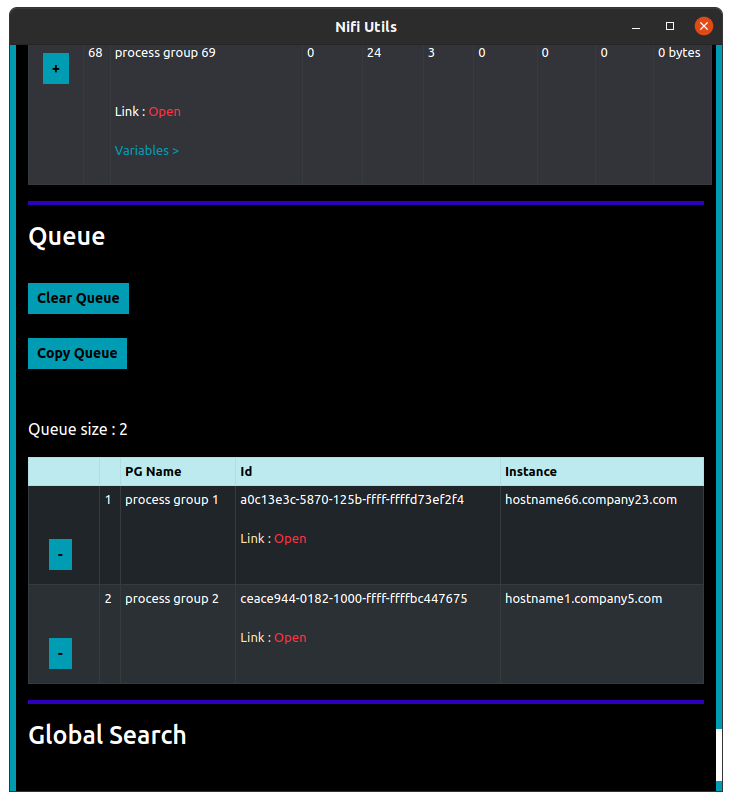Click the hostname1.company5.com instance cell
The width and height of the screenshot is (732, 801).
pos(583,599)
